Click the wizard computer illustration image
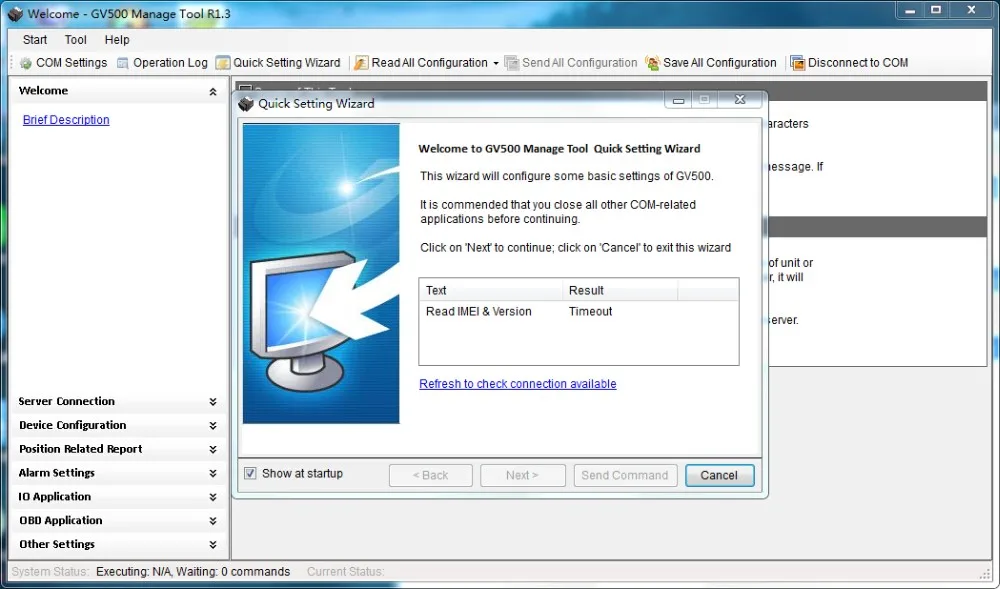The height and width of the screenshot is (589, 1000). point(321,273)
